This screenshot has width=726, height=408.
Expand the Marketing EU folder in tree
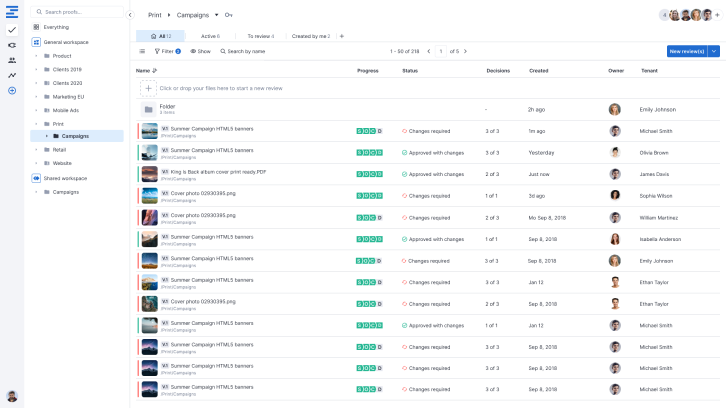pos(36,97)
